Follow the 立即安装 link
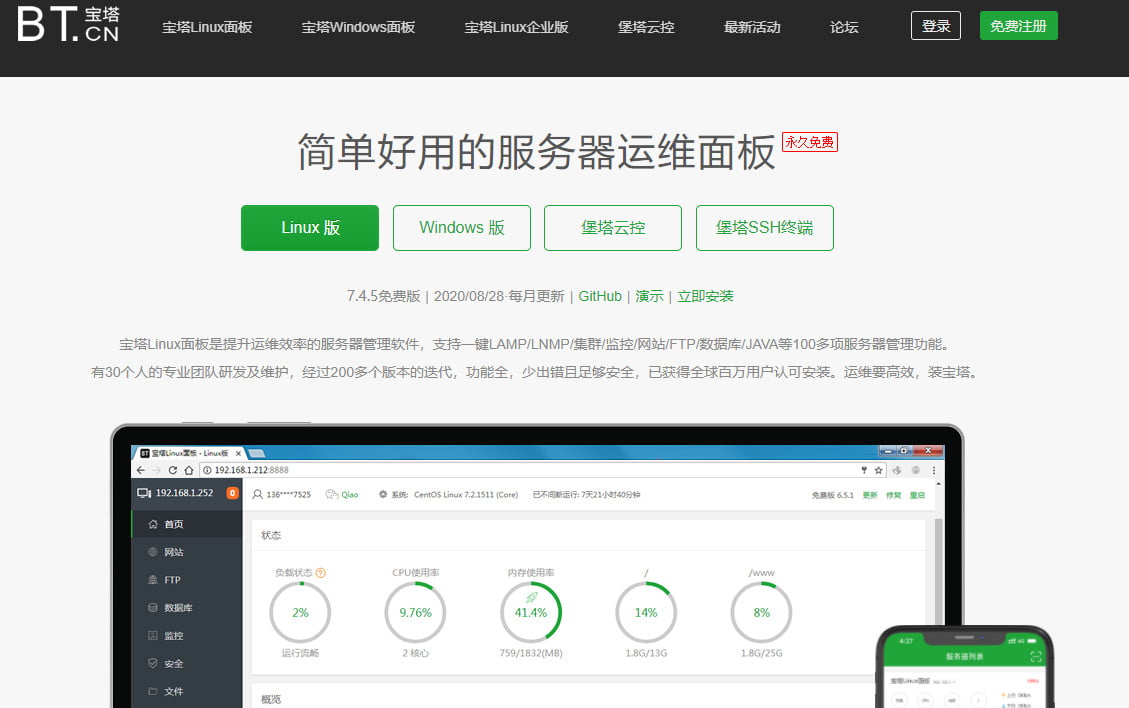1129x708 pixels. pyautogui.click(x=706, y=296)
